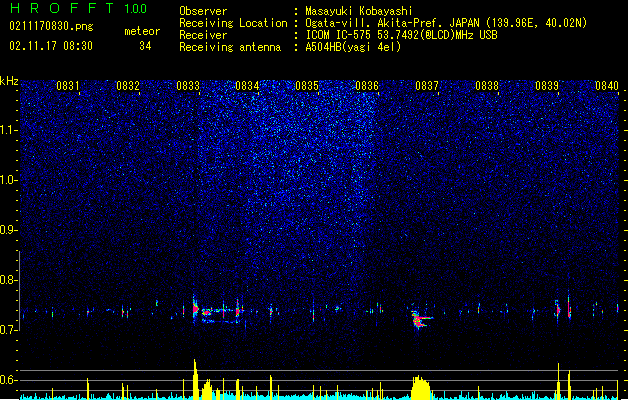Click the 'Receiving antenna' field label
Viewport: 629px width, 400px height.
[x=230, y=47]
